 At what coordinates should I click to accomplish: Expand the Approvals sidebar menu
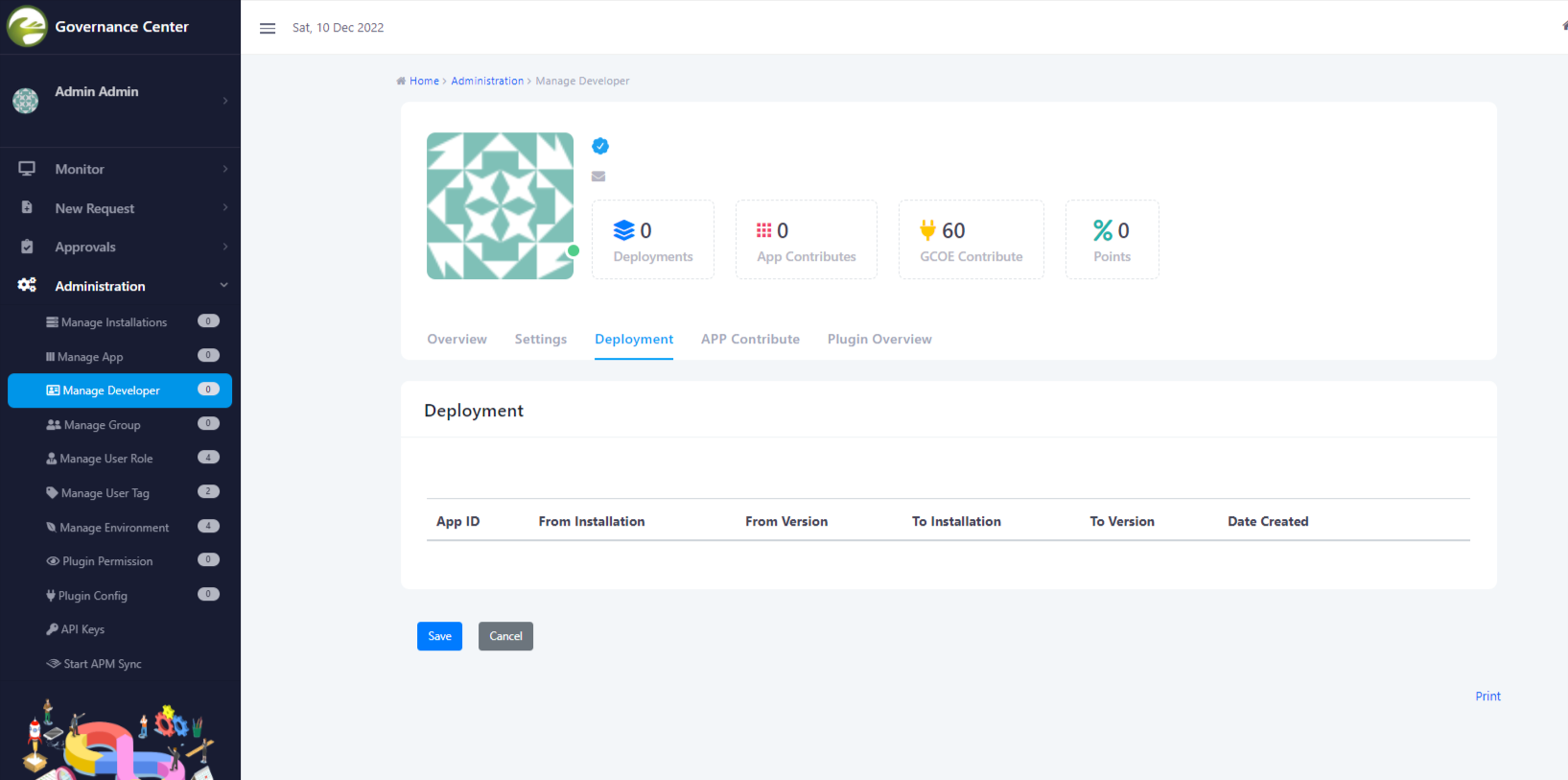point(120,247)
